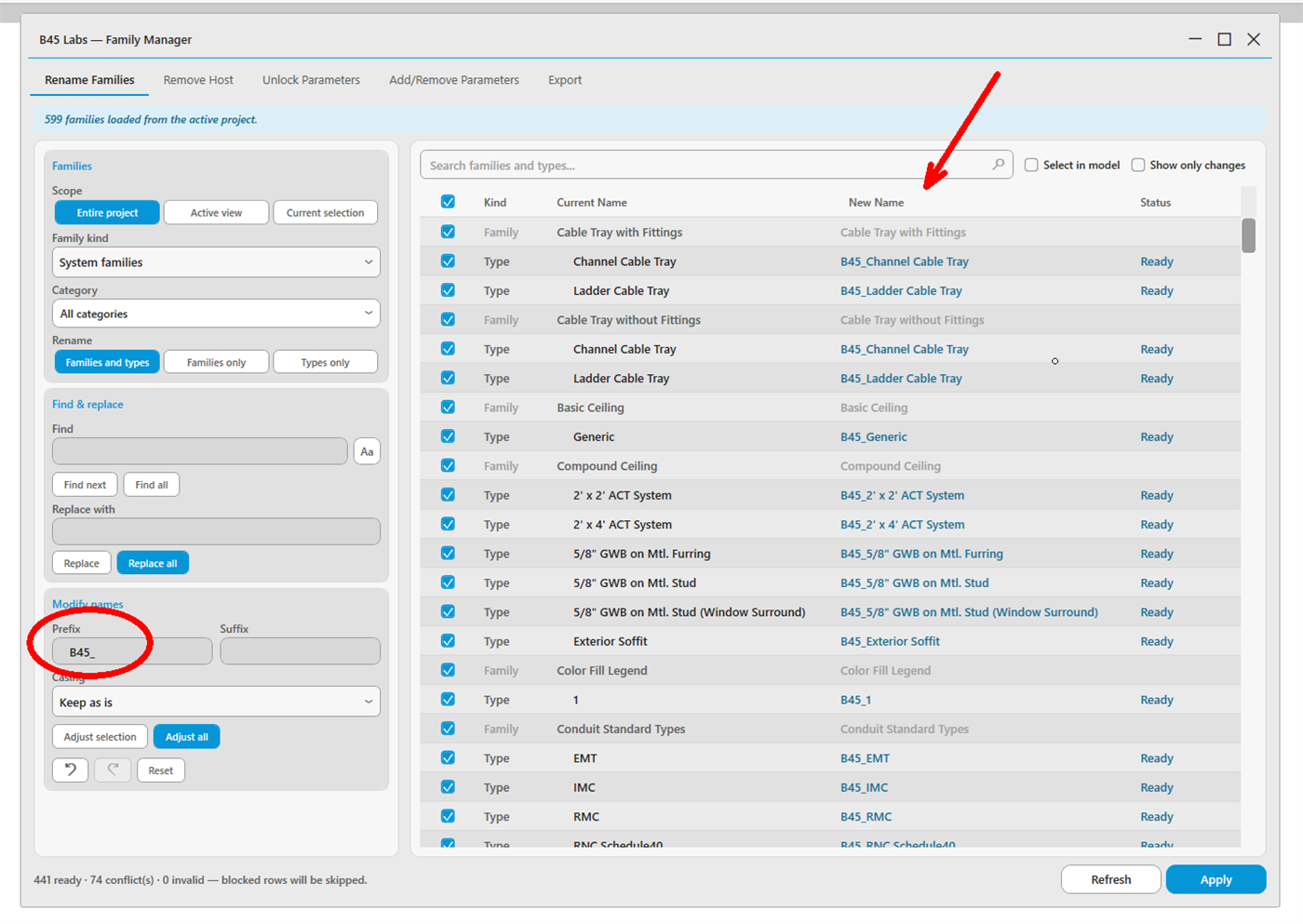
Task: Click the B45_5/8" GWB on Mtl. Stud (Window Surround) cell
Action: 969,611
